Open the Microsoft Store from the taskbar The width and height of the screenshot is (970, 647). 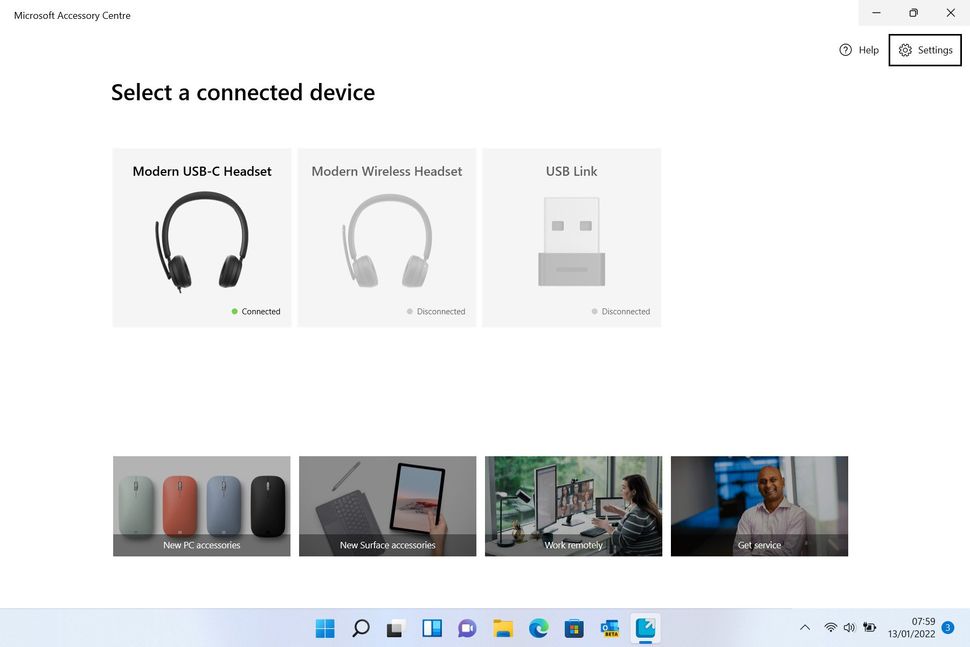coord(573,628)
